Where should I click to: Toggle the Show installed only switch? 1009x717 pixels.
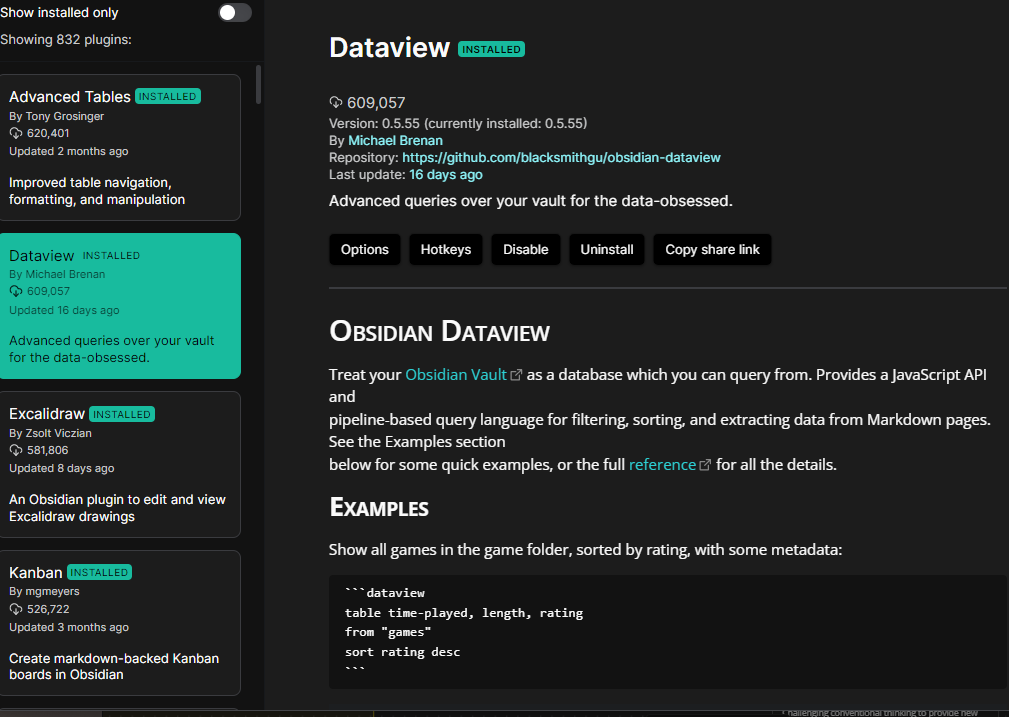(x=235, y=13)
